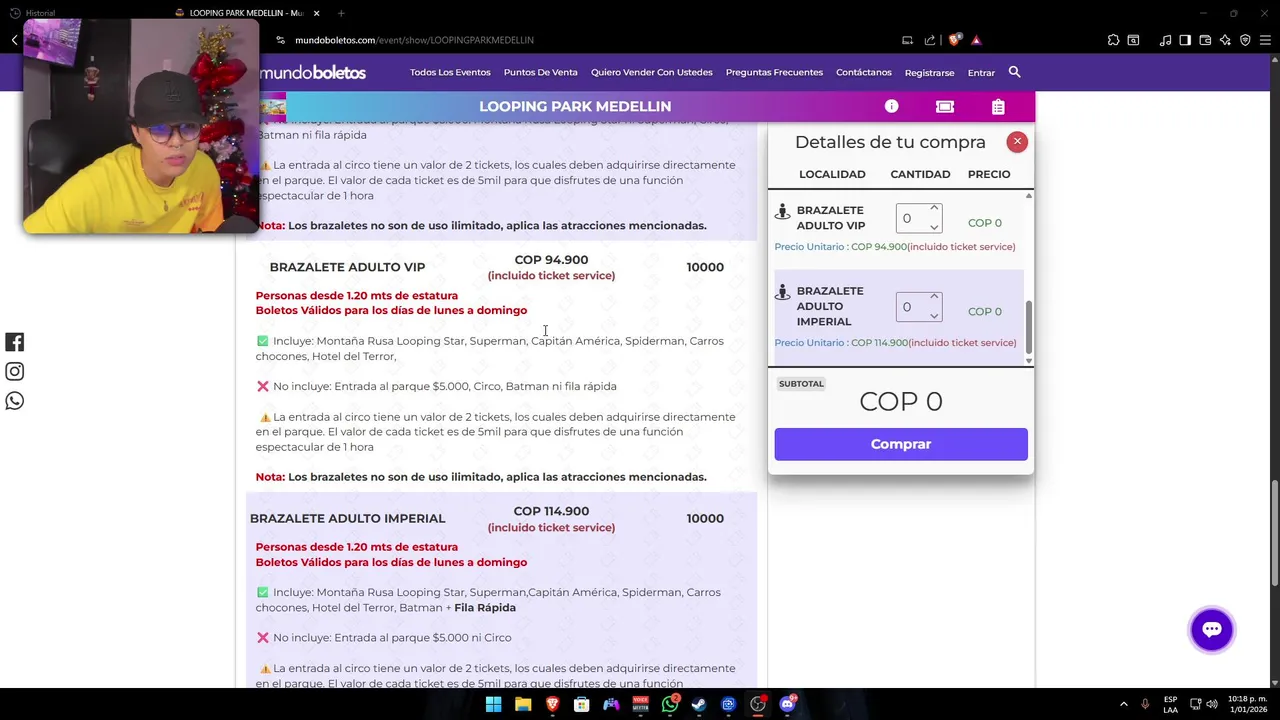The height and width of the screenshot is (720, 1280).
Task: Open Steam from the taskbar
Action: click(x=699, y=704)
